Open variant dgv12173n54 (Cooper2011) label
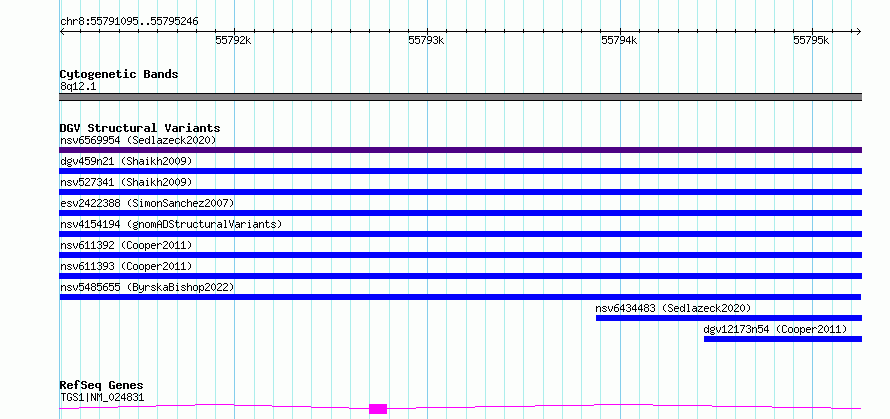 pyautogui.click(x=775, y=329)
